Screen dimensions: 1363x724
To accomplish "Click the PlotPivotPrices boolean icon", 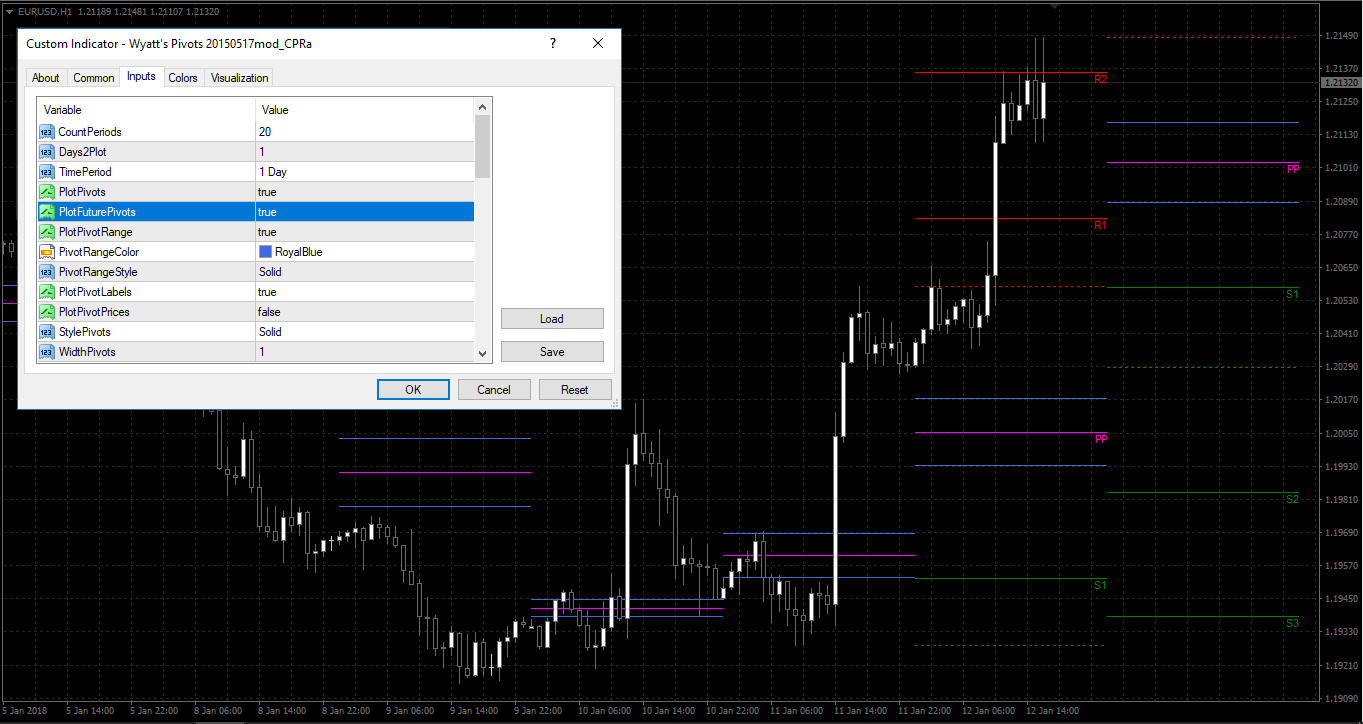I will point(46,312).
